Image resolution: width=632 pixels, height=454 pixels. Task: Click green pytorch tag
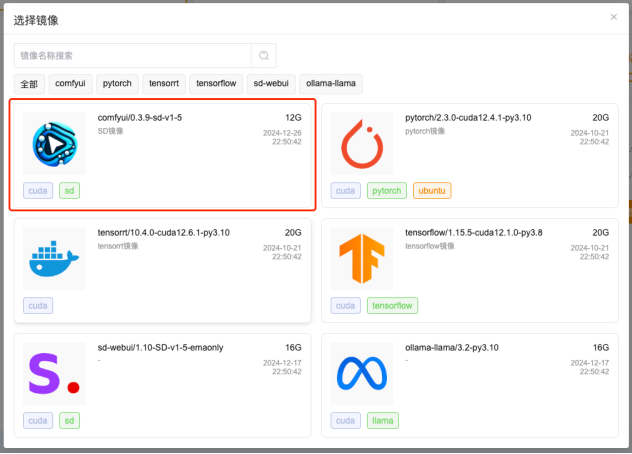387,191
